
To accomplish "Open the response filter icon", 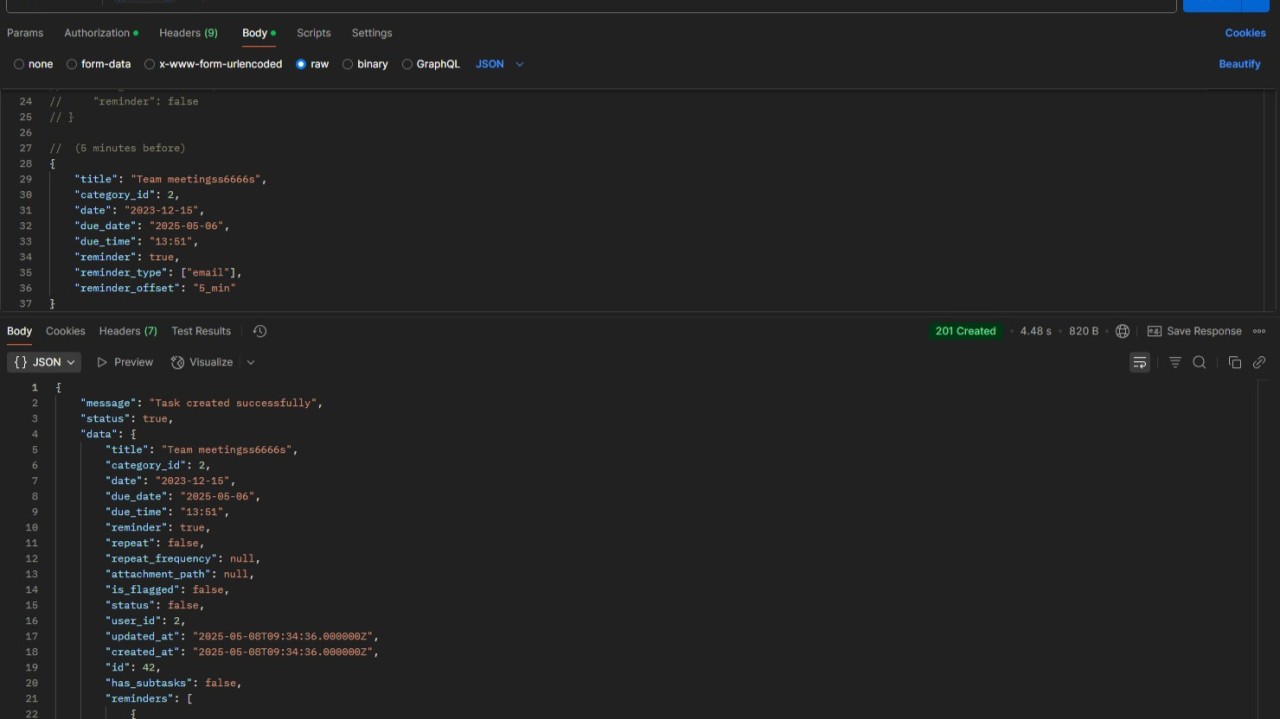I will pos(1174,362).
